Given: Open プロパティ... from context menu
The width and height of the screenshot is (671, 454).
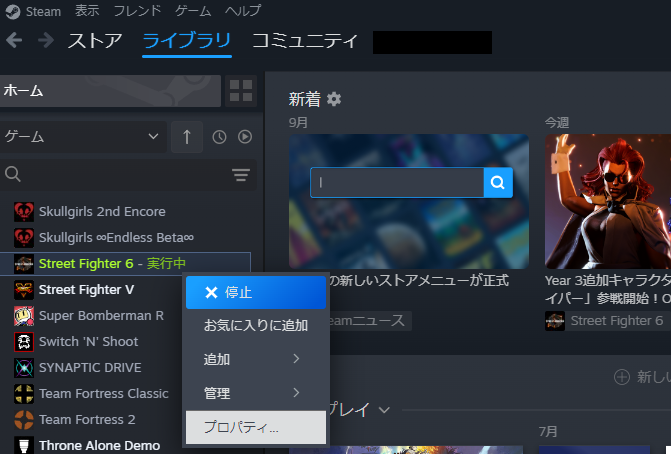Looking at the screenshot, I should pos(256,427).
